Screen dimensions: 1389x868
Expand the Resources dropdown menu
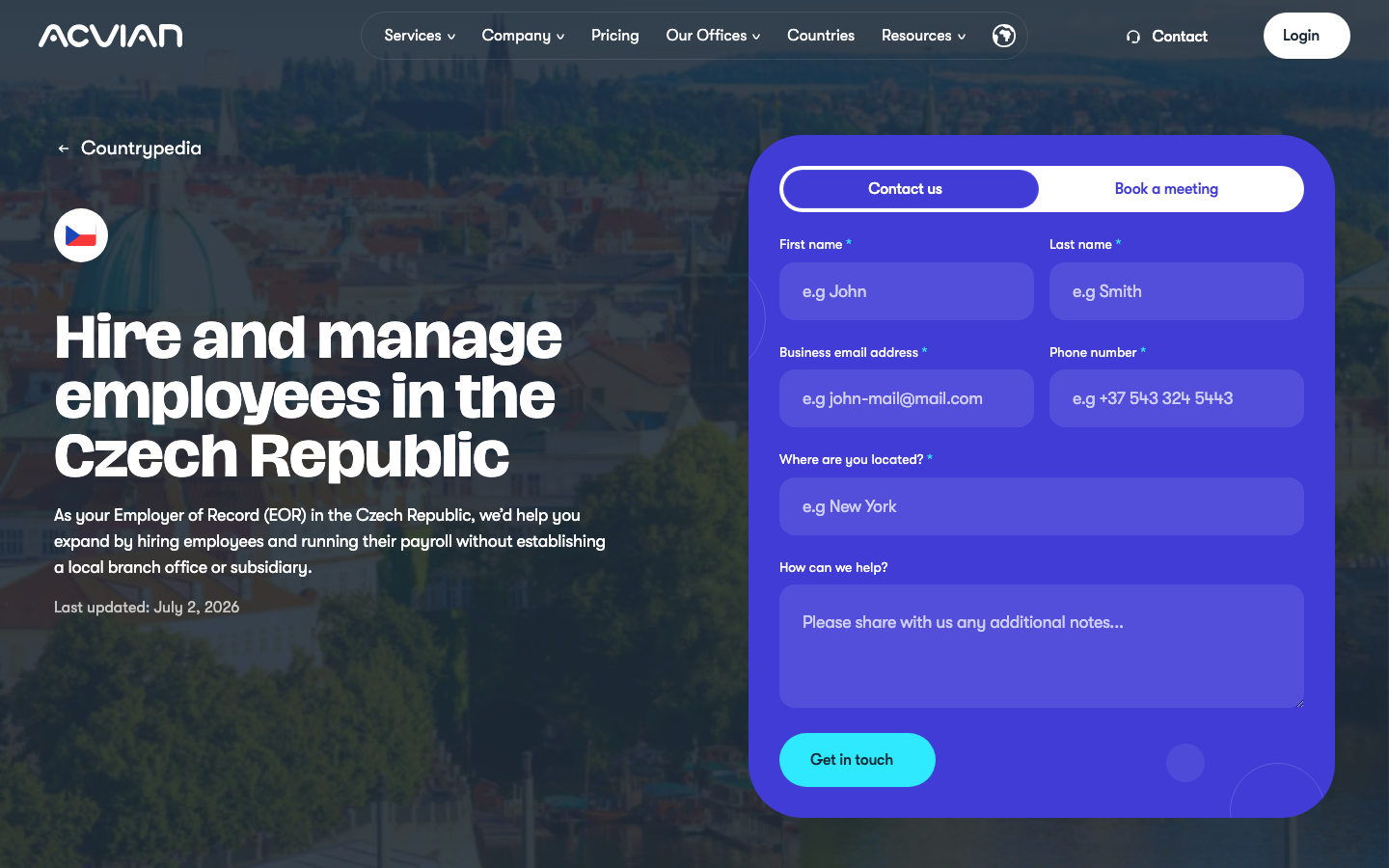coord(923,36)
